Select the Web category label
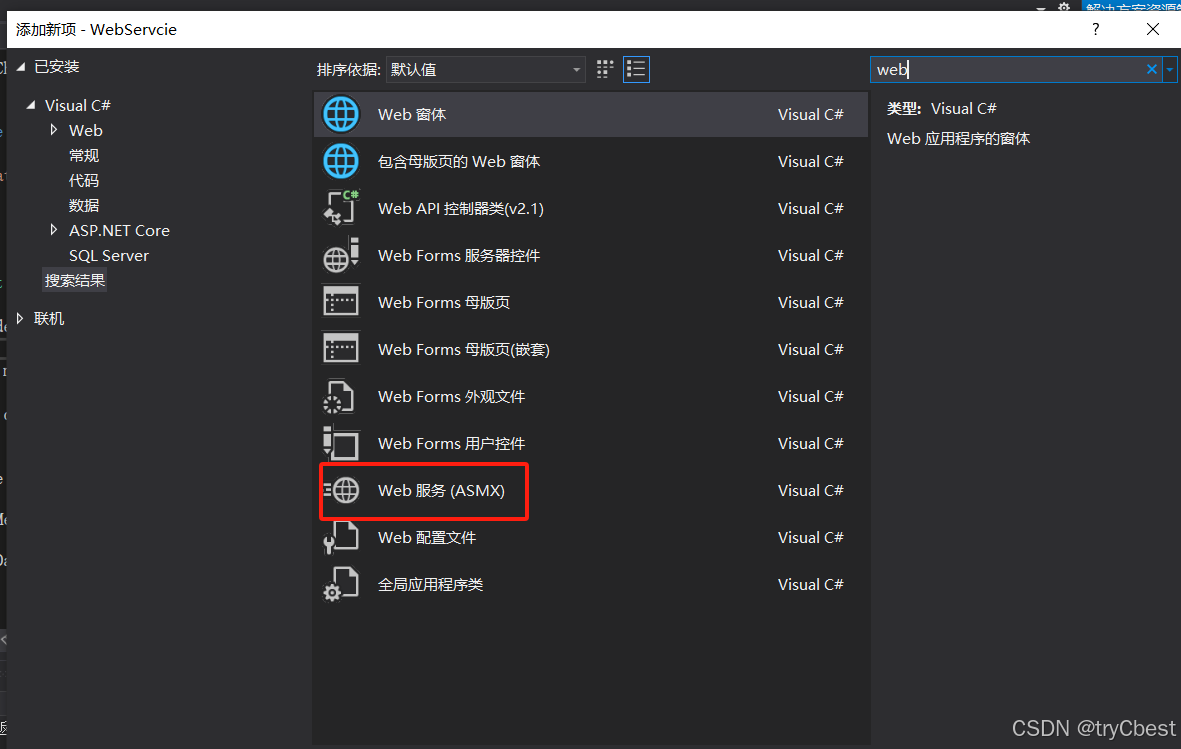The width and height of the screenshot is (1181, 749). [85, 130]
